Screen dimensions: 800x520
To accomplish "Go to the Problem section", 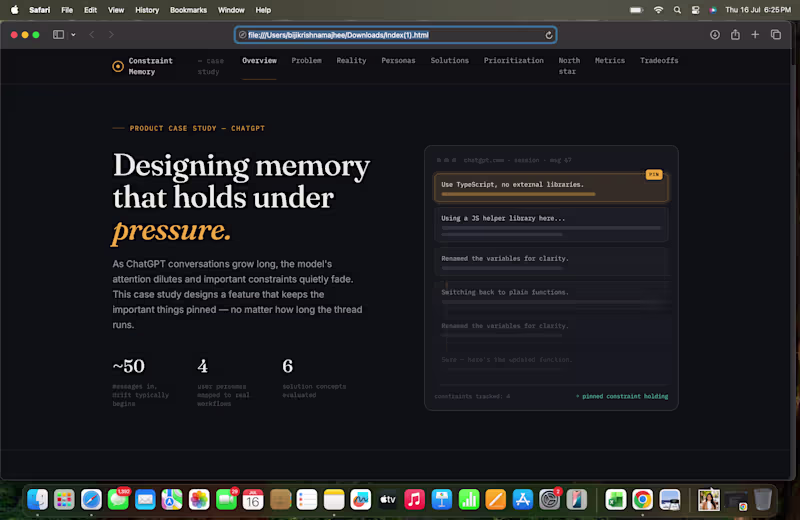I will tap(306, 60).
